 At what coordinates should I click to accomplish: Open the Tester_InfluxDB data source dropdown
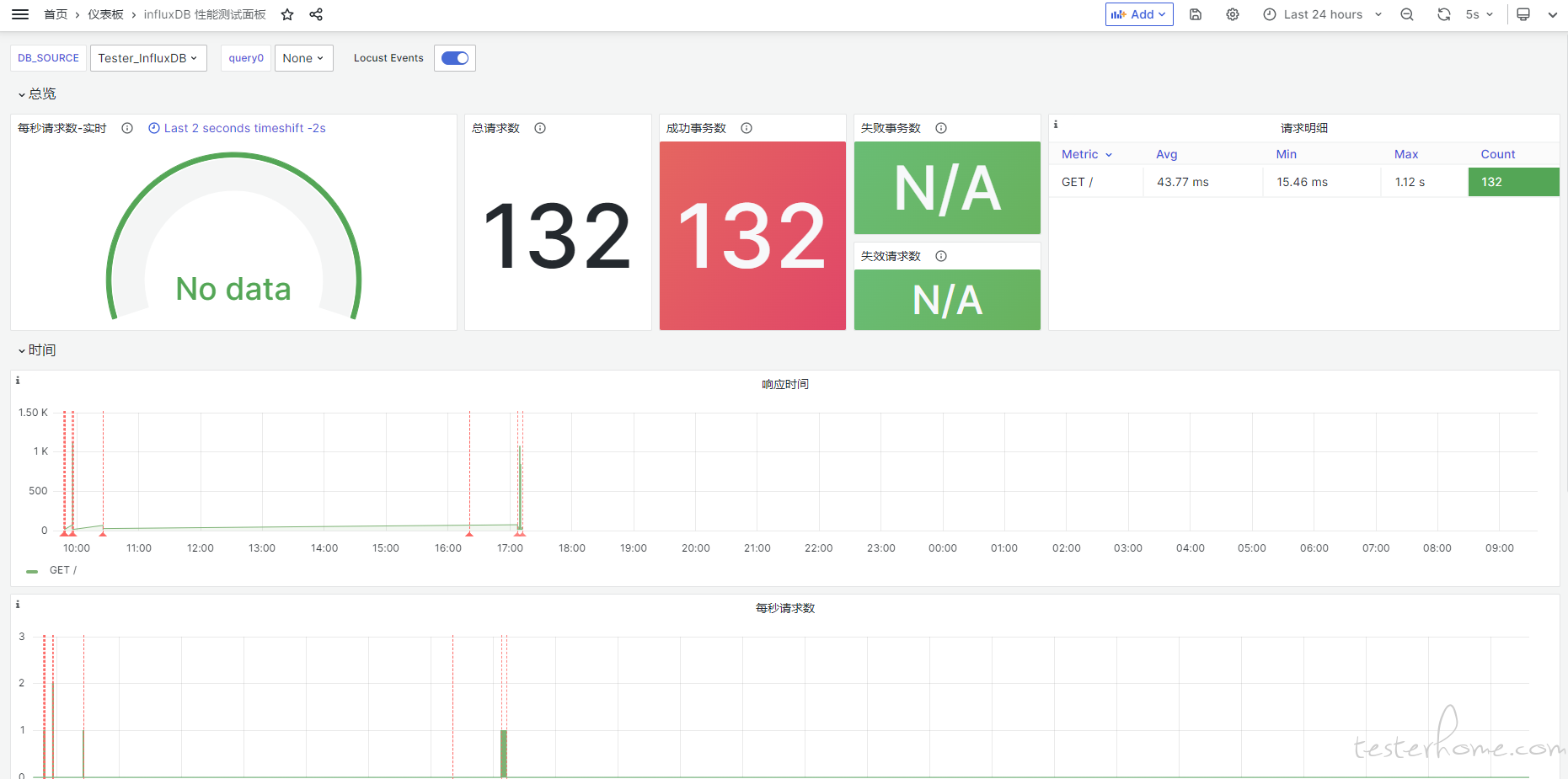point(148,58)
